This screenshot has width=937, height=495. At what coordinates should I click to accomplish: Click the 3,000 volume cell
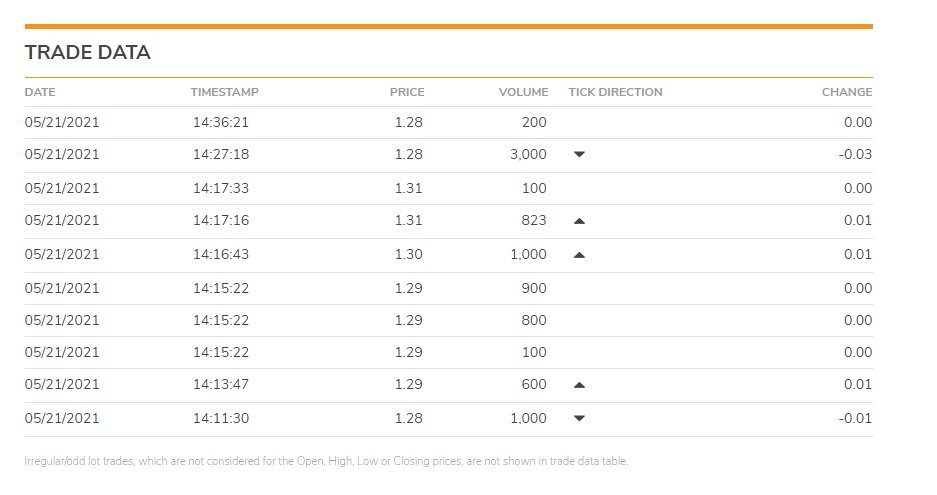coord(528,154)
